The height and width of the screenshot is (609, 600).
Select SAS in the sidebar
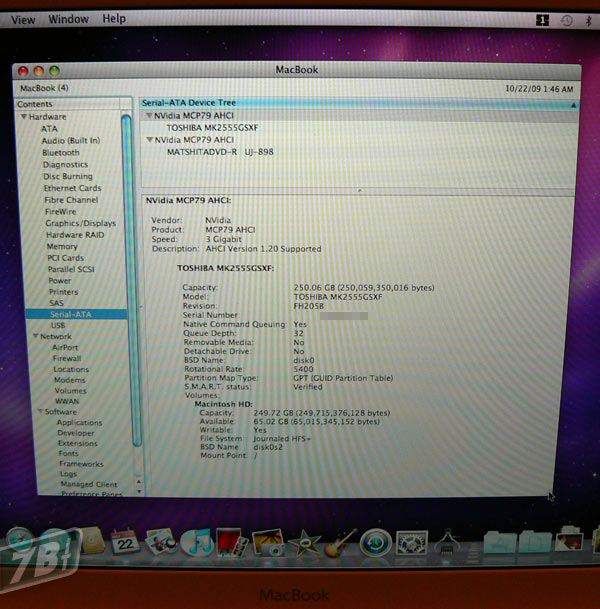(56, 303)
